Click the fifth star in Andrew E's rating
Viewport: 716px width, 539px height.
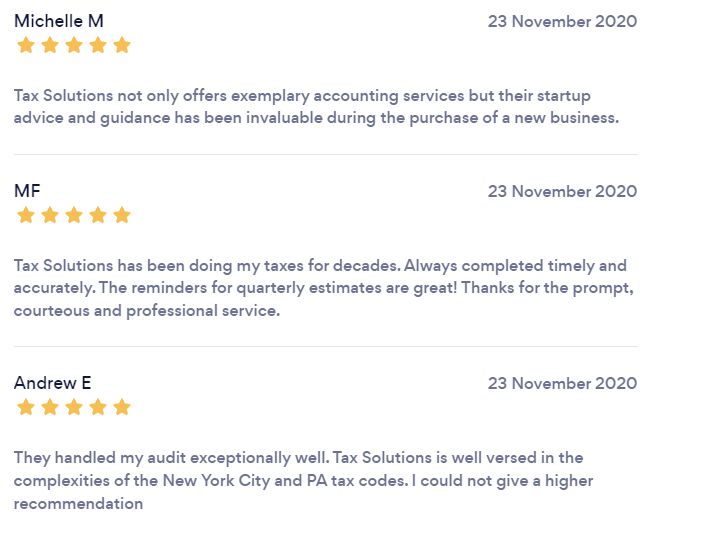tap(122, 407)
